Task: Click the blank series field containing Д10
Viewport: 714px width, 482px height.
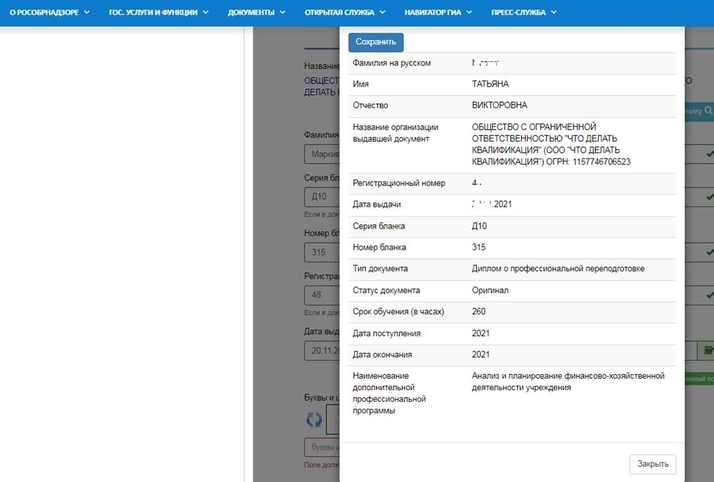Action: pos(321,198)
